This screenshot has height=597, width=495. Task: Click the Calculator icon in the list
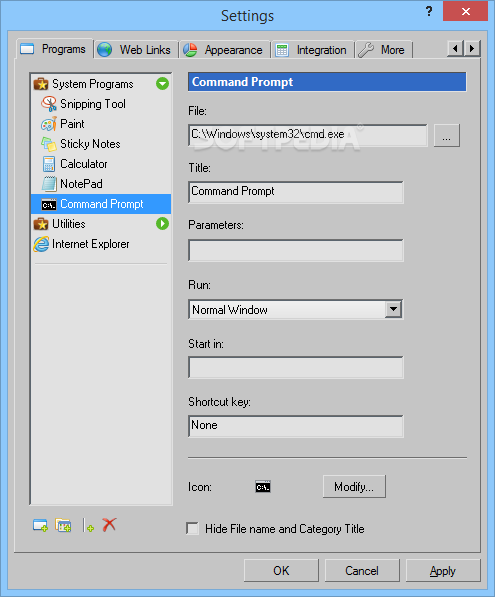(x=49, y=164)
